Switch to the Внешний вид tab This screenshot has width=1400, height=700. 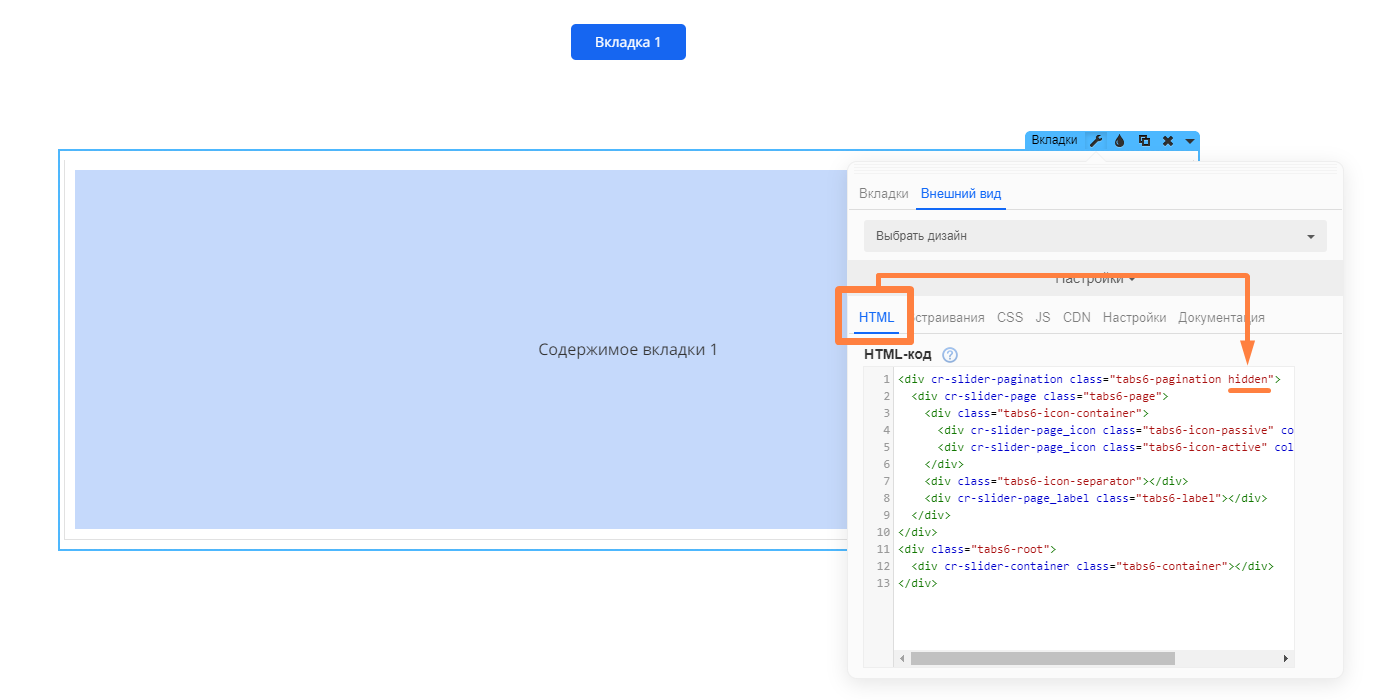961,194
